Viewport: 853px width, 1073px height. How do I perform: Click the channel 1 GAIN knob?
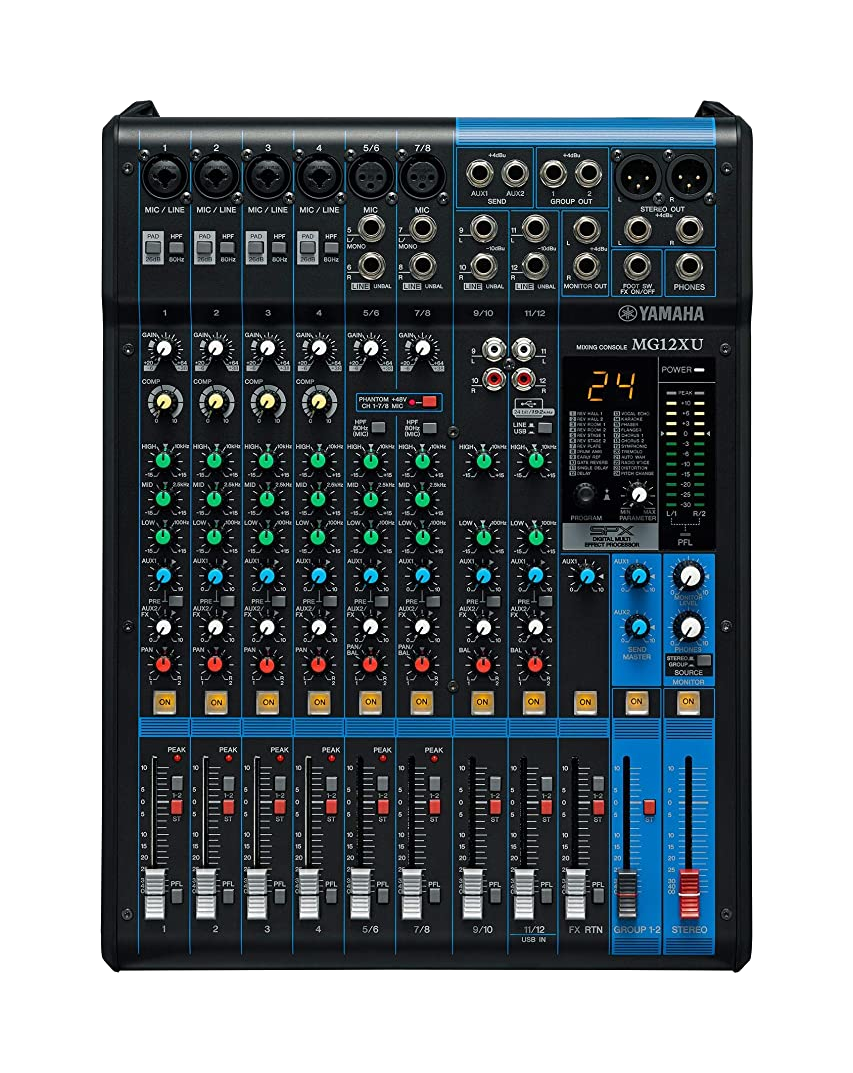163,349
